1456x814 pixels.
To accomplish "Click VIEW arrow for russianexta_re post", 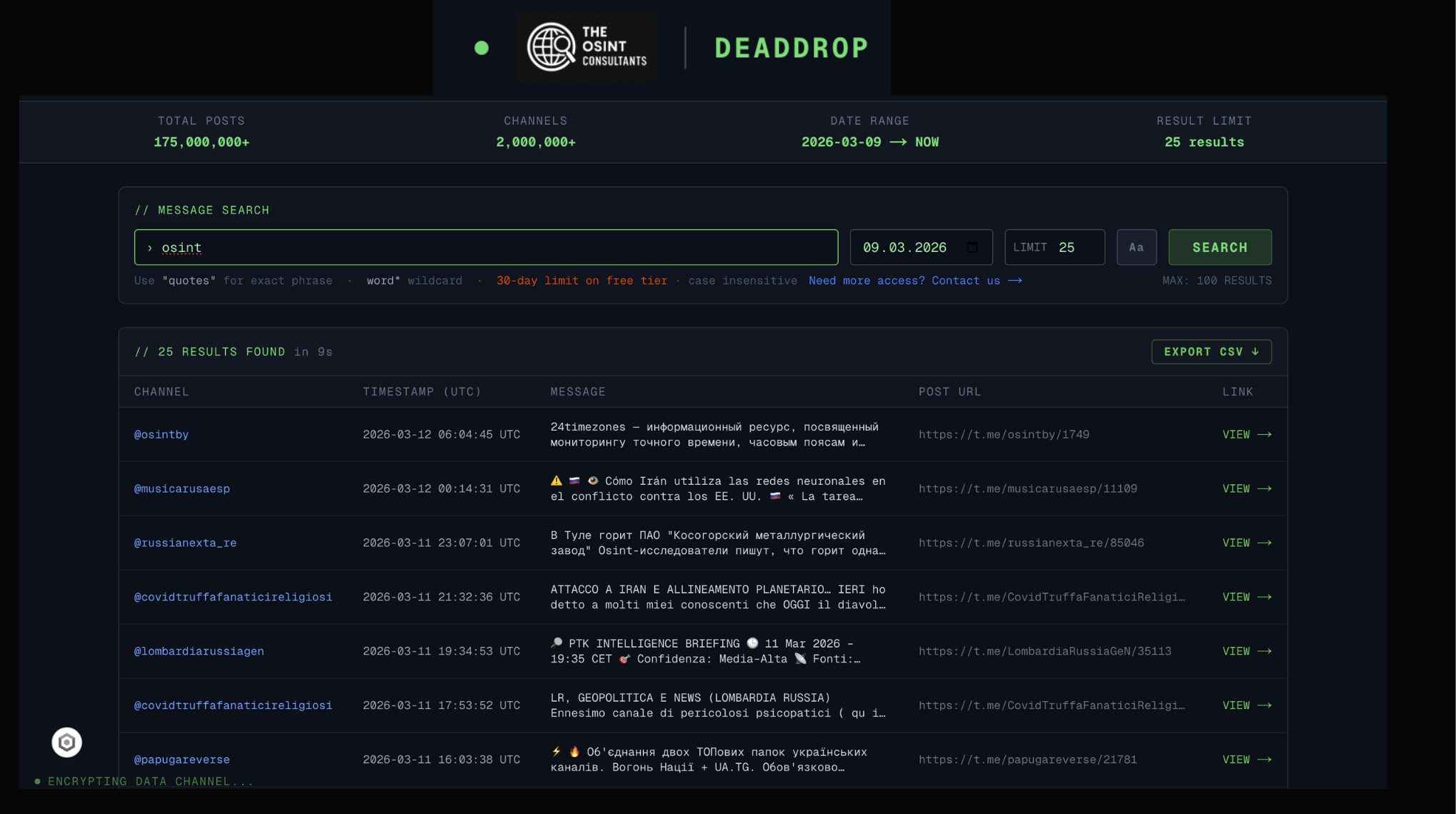I will (1247, 543).
